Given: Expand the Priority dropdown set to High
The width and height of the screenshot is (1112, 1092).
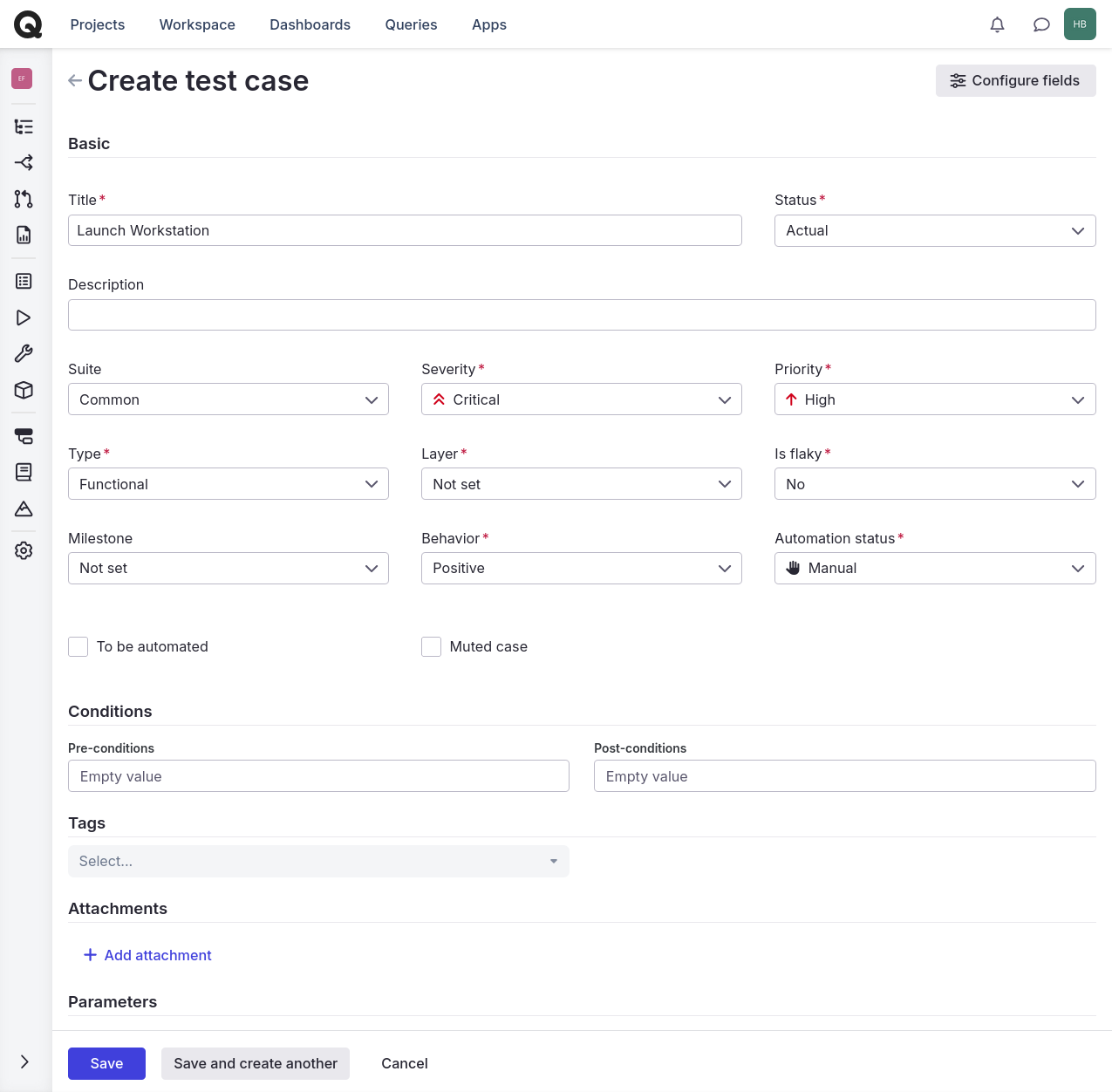Looking at the screenshot, I should 934,399.
